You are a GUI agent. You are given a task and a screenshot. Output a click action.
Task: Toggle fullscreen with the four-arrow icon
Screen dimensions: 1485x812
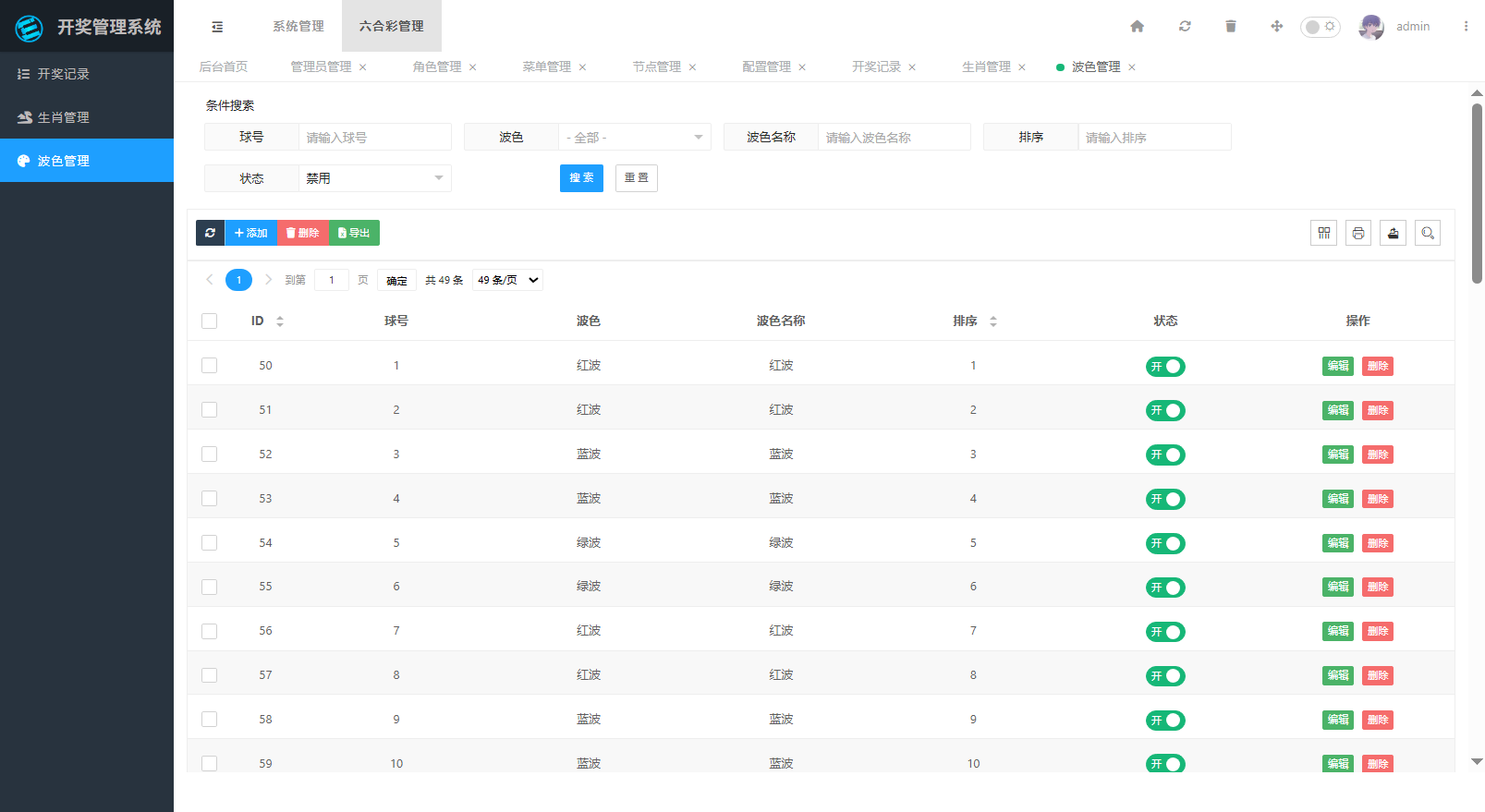point(1277,26)
